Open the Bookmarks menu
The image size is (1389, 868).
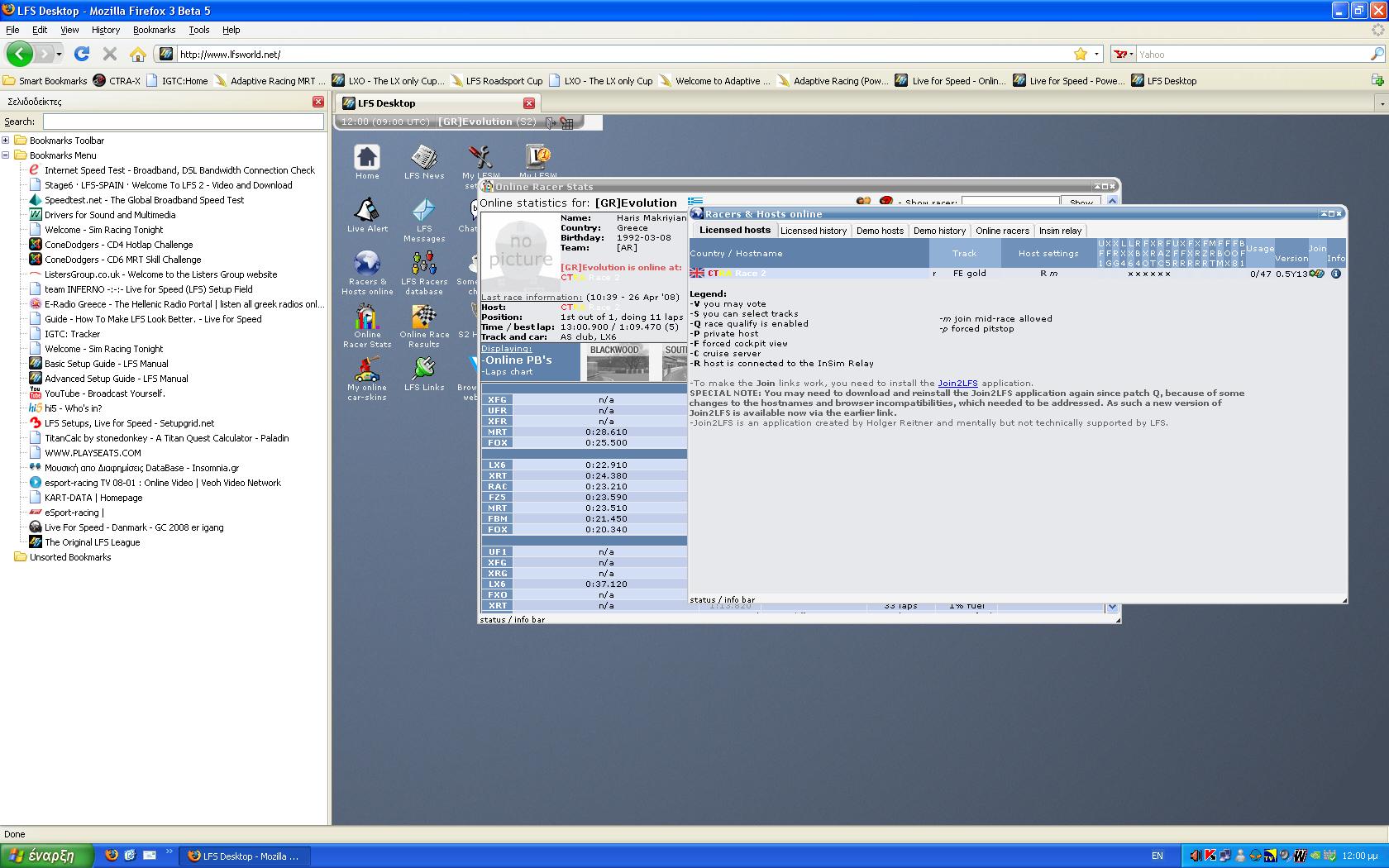(x=154, y=30)
